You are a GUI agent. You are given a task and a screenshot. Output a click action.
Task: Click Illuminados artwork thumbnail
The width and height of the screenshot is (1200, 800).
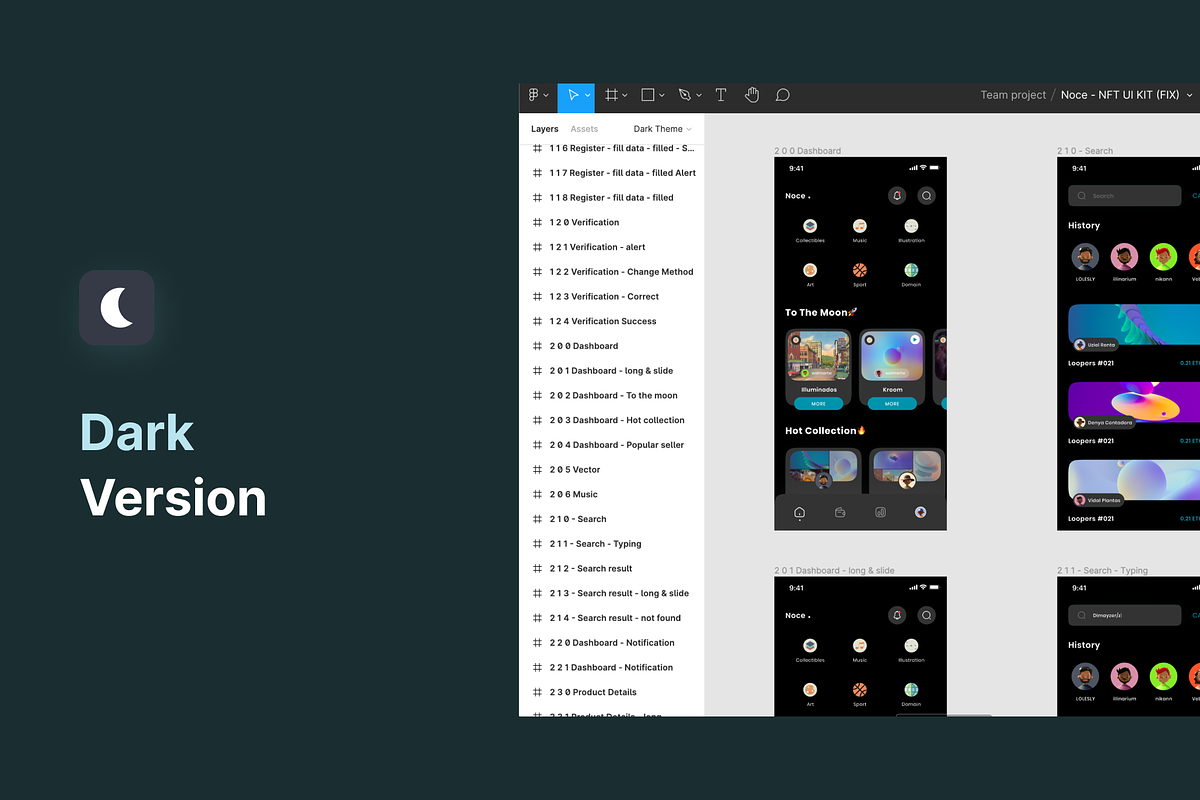[819, 356]
